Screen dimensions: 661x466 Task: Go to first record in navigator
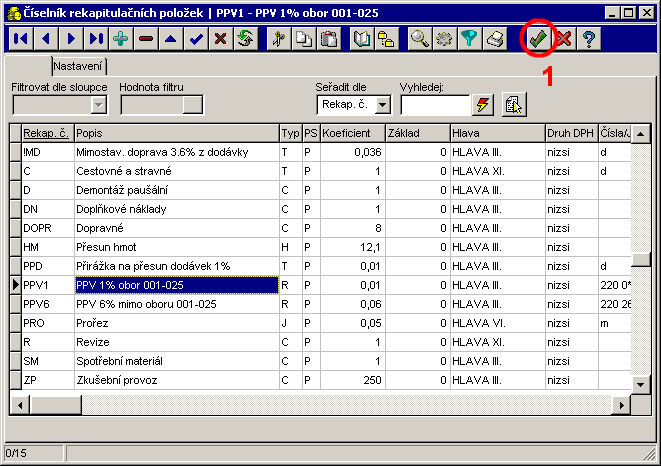coord(20,39)
